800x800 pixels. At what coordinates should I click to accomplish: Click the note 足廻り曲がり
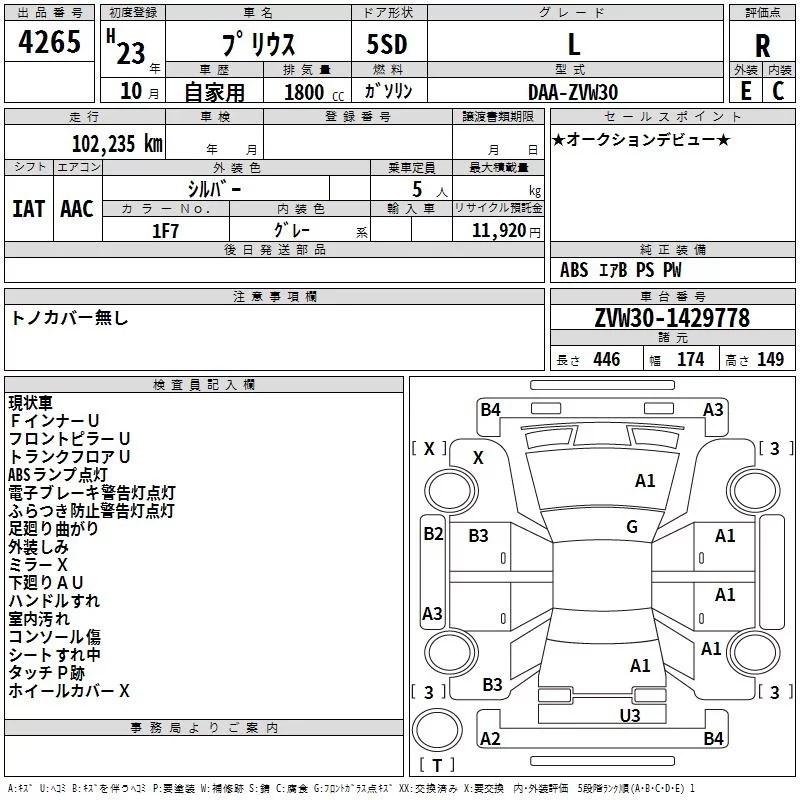[x=54, y=529]
